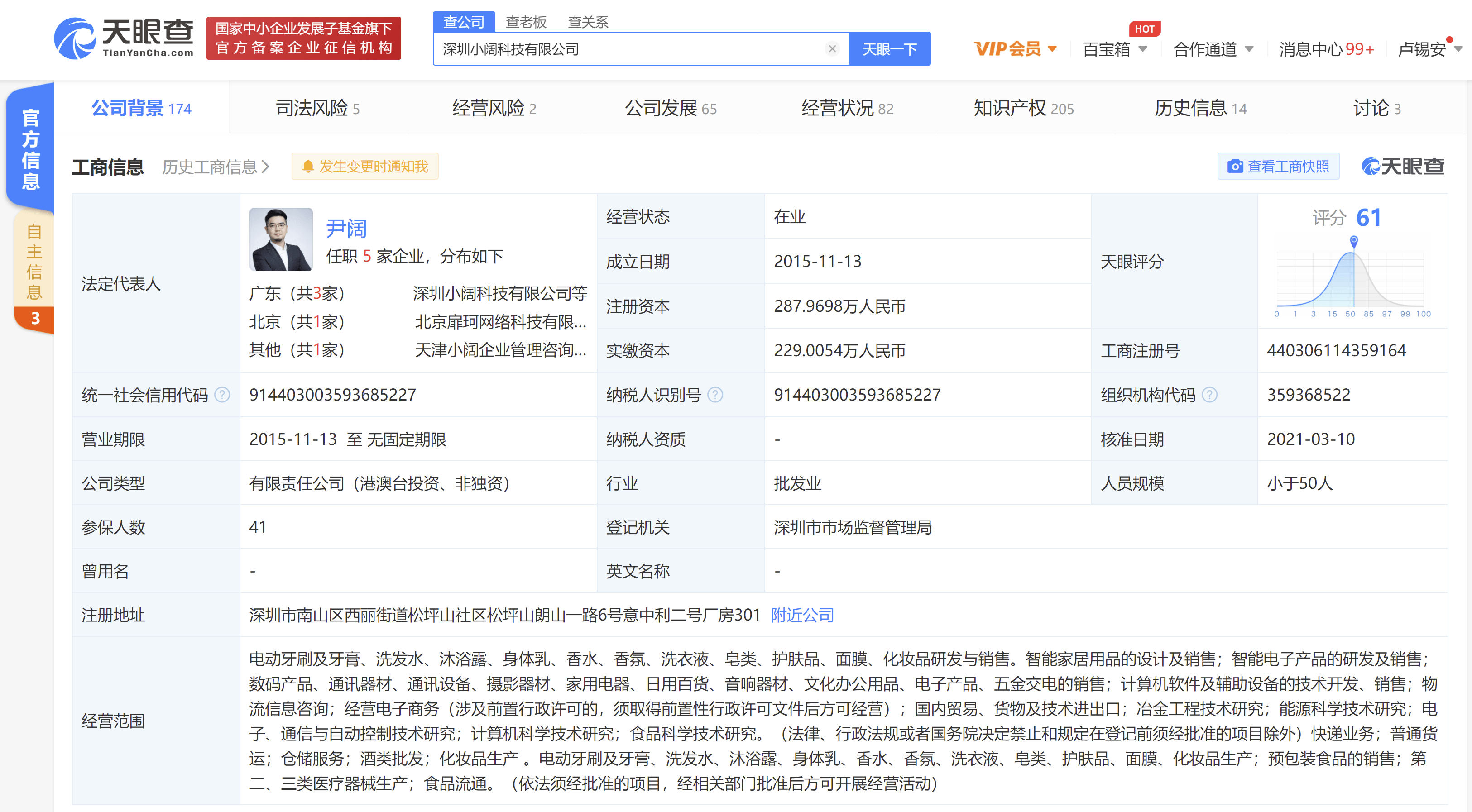Click the 附近公司 link
Image resolution: width=1472 pixels, height=812 pixels.
pyautogui.click(x=802, y=615)
